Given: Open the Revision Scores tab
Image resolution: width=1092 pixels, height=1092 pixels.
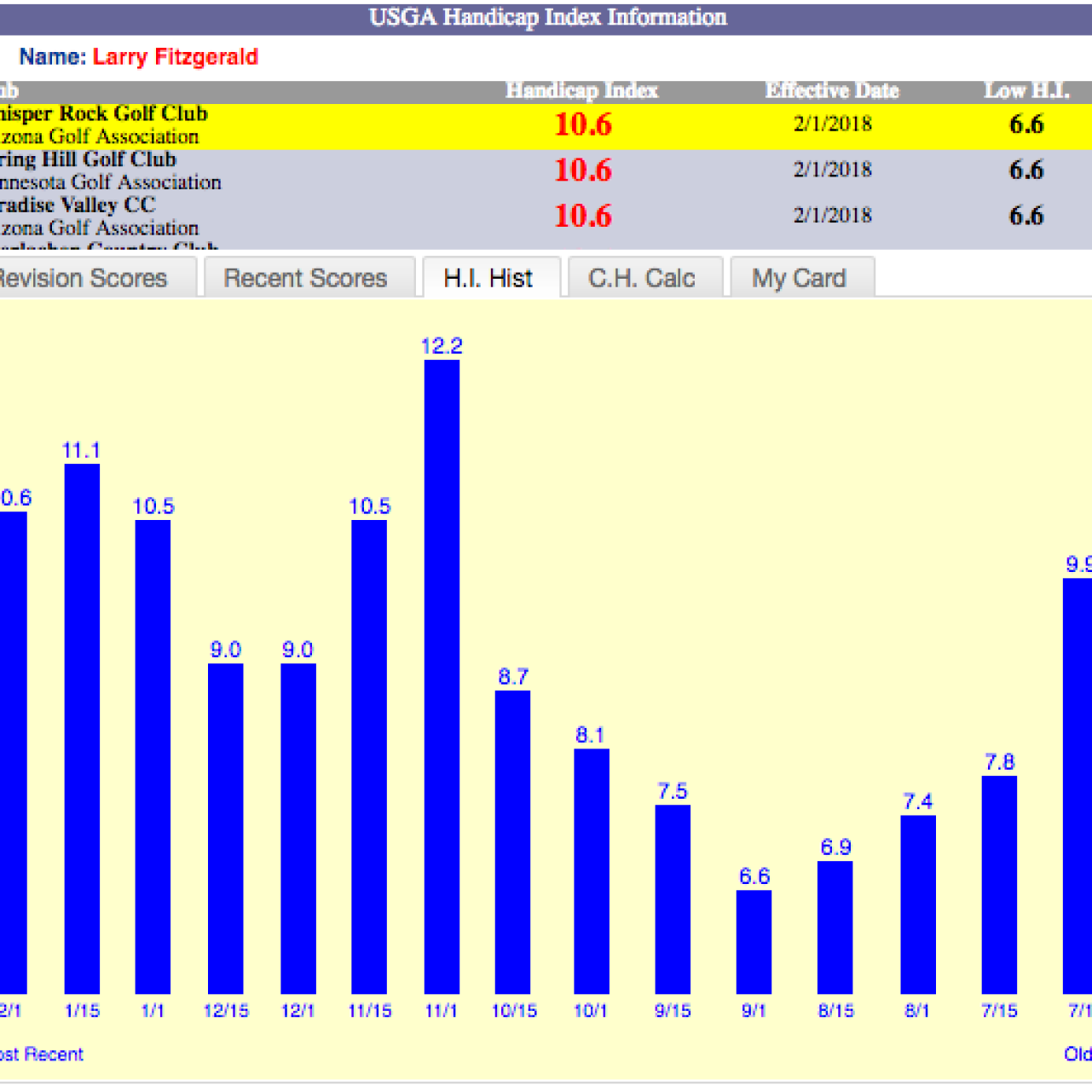Looking at the screenshot, I should point(96,278).
